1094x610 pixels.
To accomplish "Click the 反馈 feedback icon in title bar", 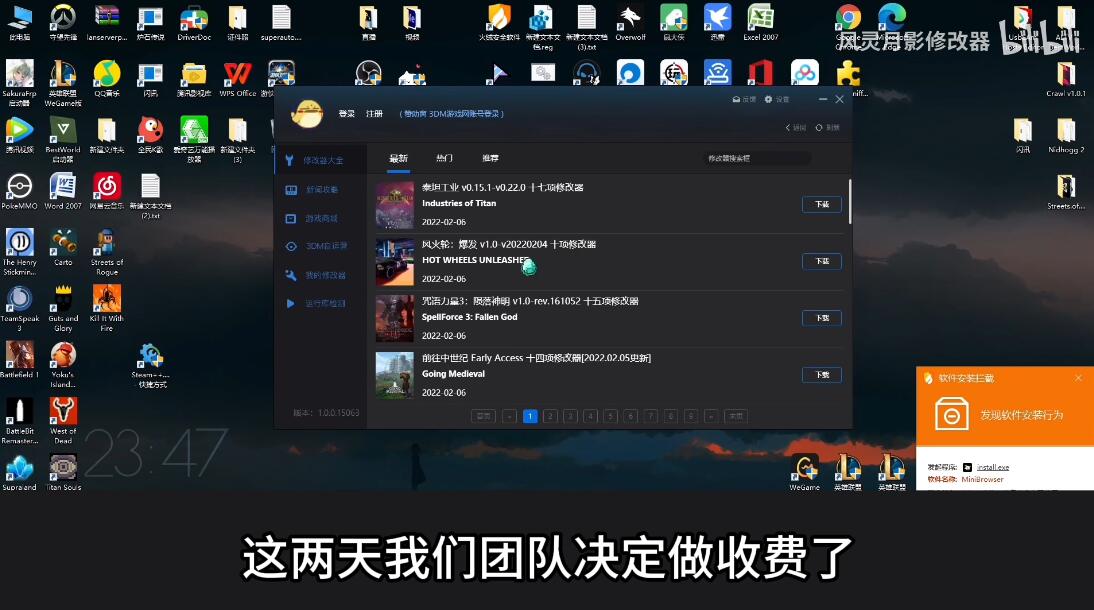I will point(737,100).
